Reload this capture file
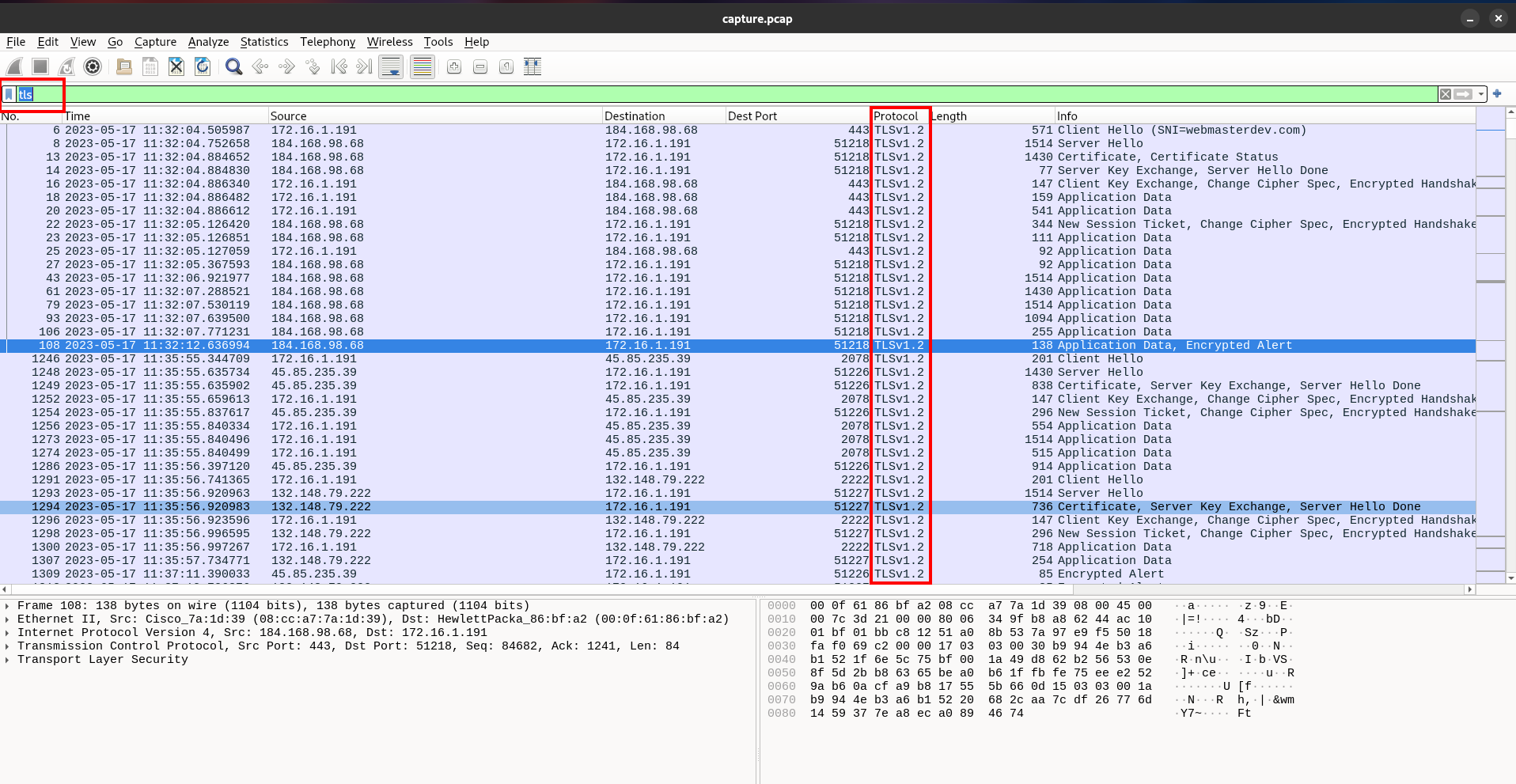 coord(203,67)
